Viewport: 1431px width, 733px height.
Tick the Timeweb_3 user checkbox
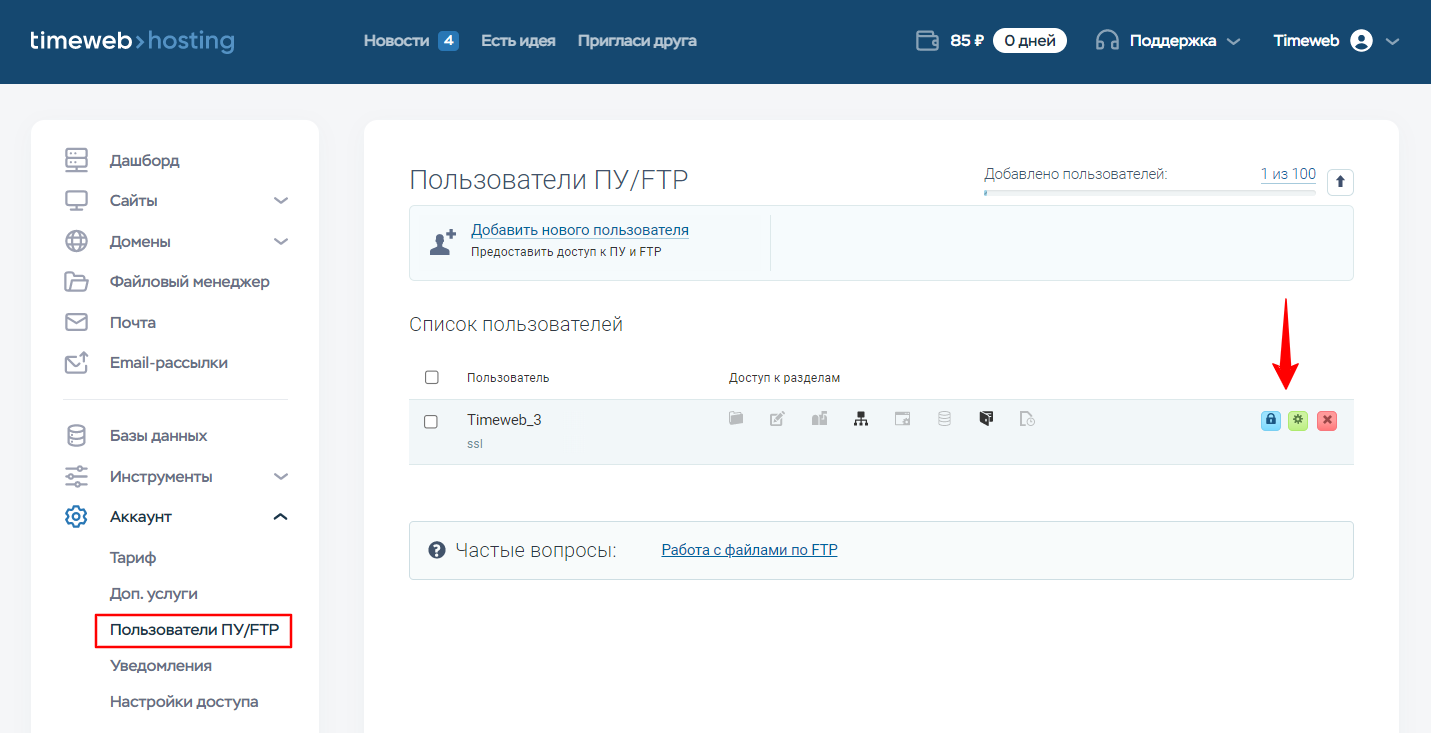coord(431,422)
